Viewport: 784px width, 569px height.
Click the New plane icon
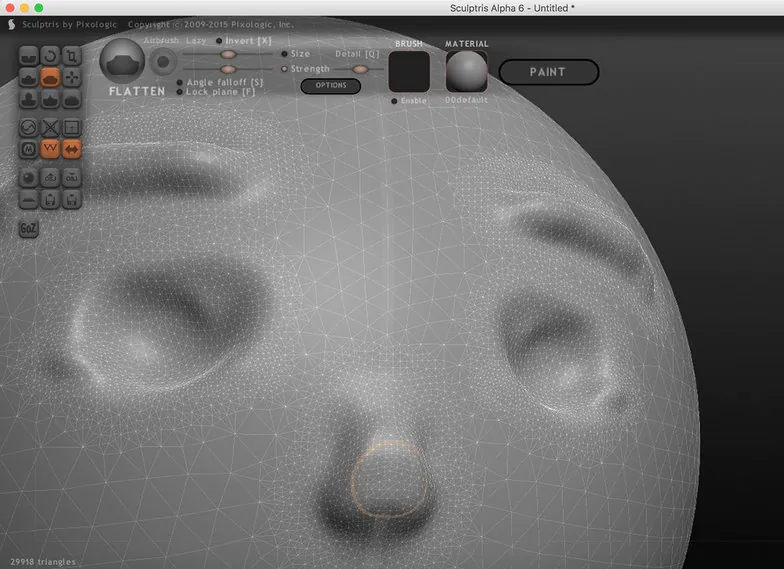[28, 200]
